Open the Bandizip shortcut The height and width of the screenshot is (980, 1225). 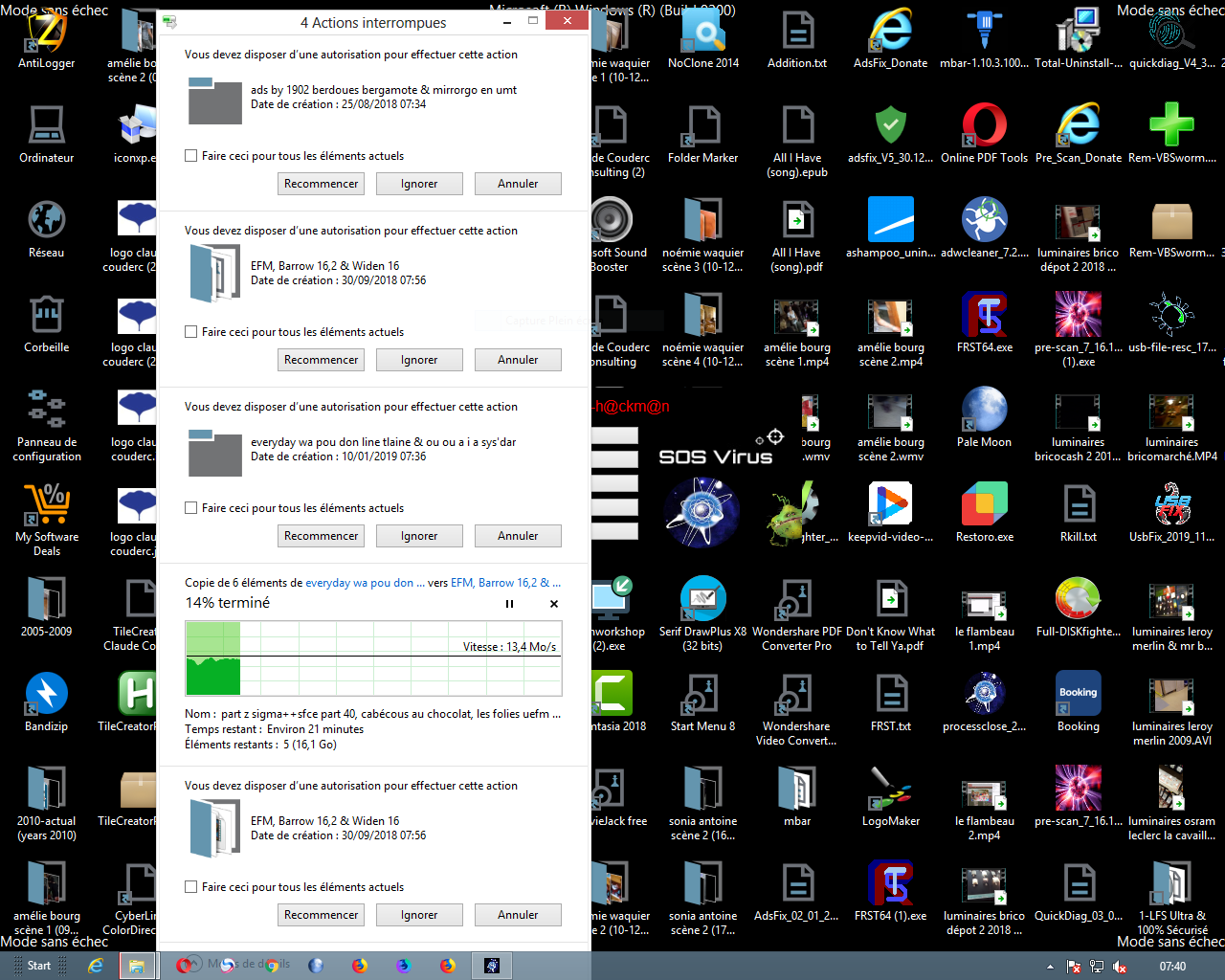[x=46, y=703]
